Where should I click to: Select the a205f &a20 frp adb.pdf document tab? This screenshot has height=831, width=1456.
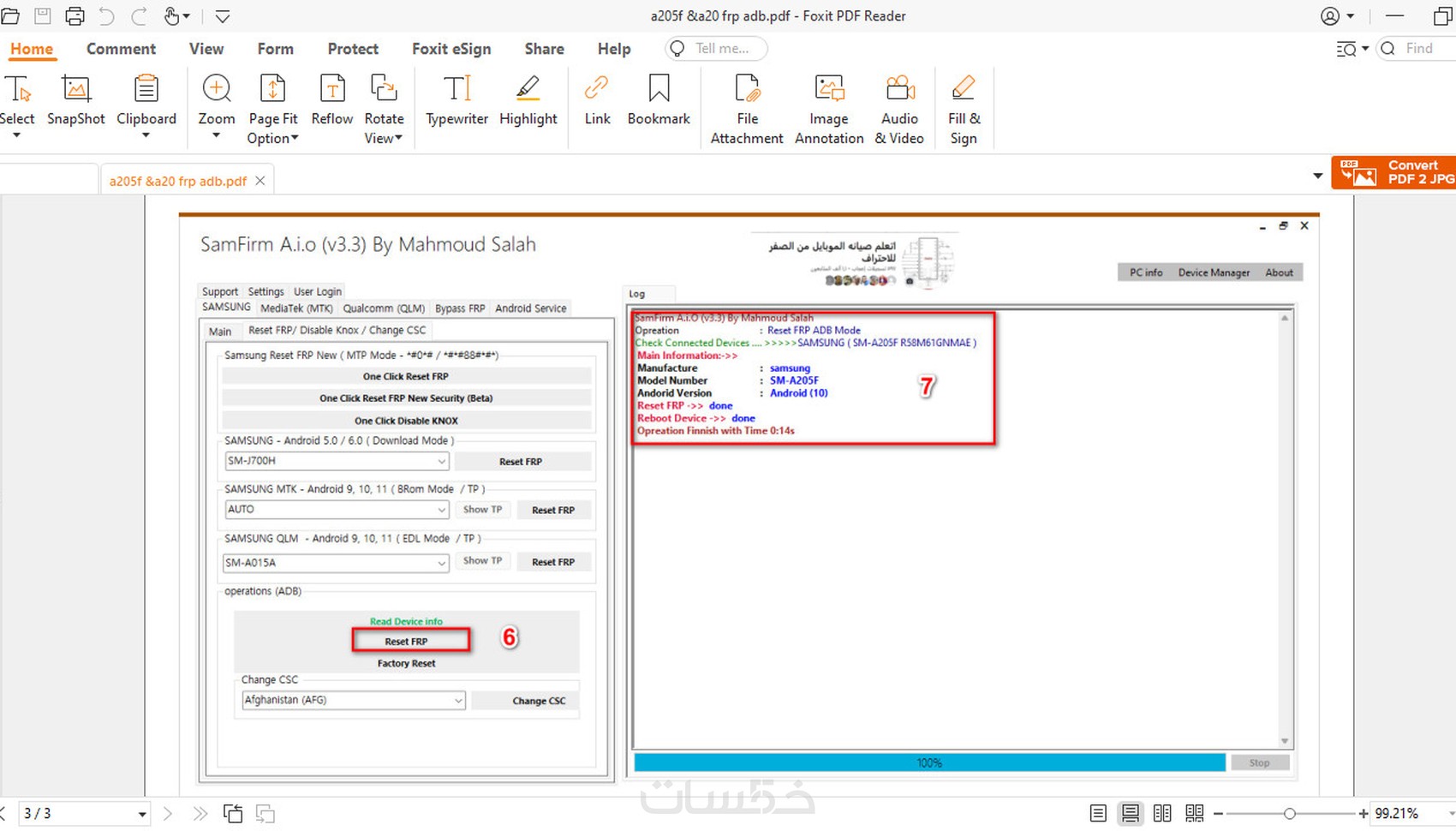pyautogui.click(x=177, y=181)
